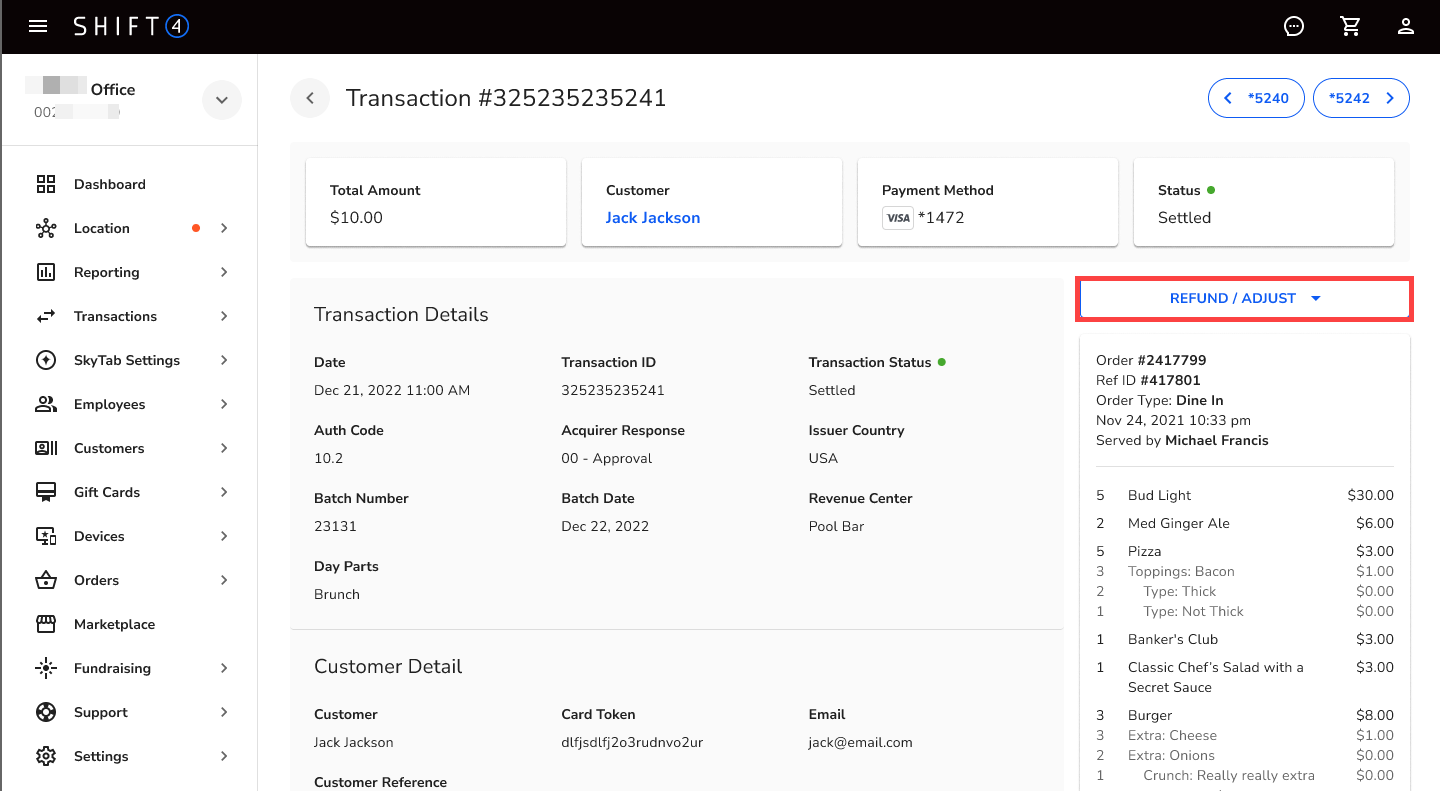Select the Dashboard grid icon
Image resolution: width=1440 pixels, height=791 pixels.
(45, 184)
